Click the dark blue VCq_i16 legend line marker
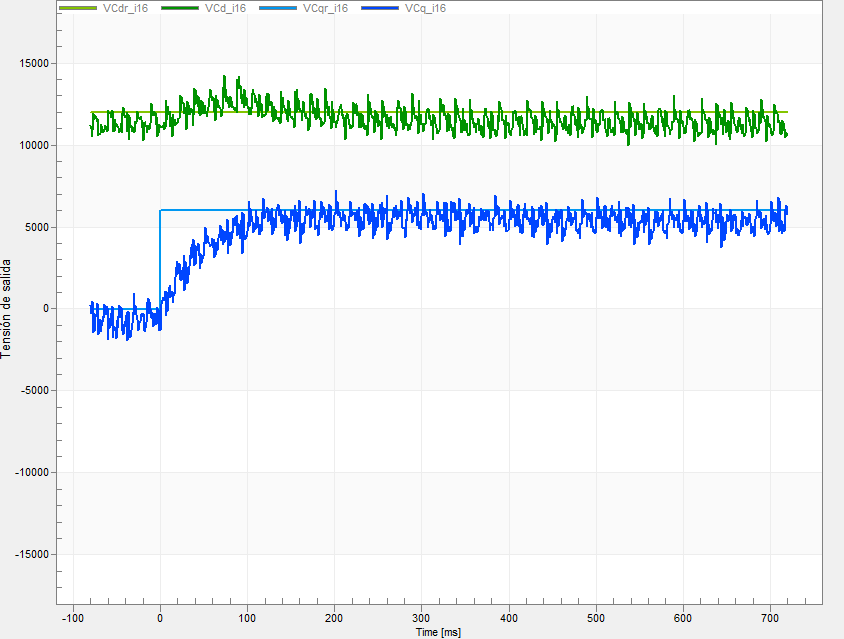Viewport: 844px width, 639px height. point(381,8)
